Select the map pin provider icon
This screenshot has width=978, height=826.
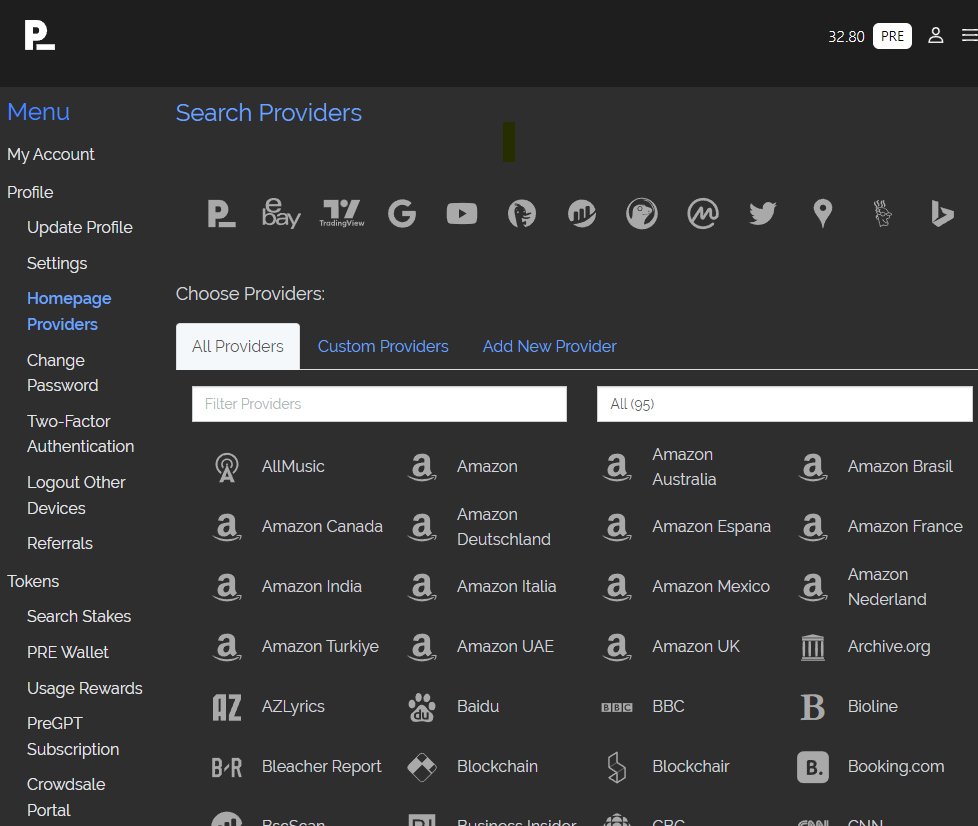823,214
